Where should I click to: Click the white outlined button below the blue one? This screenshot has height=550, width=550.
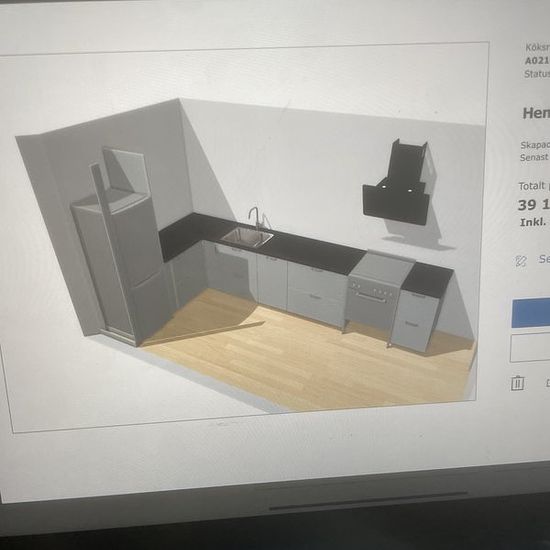pyautogui.click(x=530, y=348)
